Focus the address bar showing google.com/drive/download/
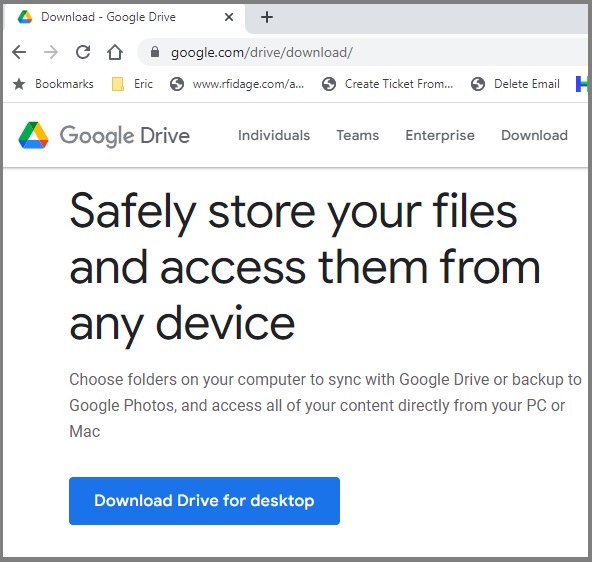This screenshot has height=563, width=592. click(362, 52)
